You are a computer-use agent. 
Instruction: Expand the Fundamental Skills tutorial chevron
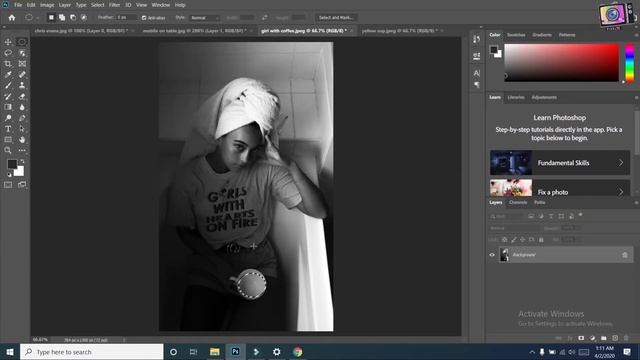(x=621, y=162)
